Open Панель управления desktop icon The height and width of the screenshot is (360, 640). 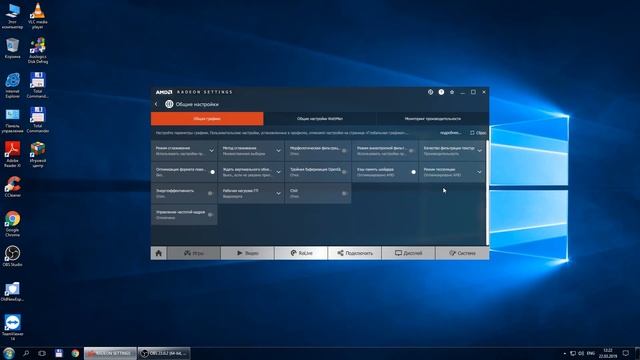[x=12, y=121]
